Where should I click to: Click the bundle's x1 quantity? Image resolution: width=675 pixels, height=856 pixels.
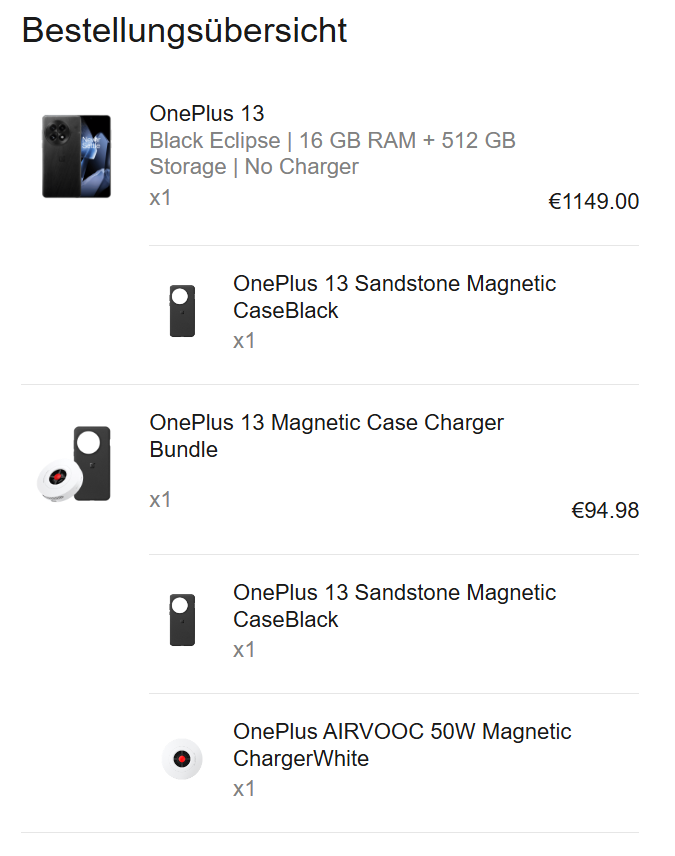click(160, 499)
